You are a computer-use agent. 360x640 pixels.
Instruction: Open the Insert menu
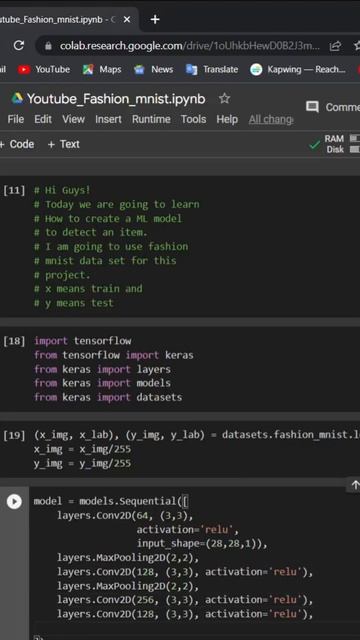pyautogui.click(x=108, y=119)
